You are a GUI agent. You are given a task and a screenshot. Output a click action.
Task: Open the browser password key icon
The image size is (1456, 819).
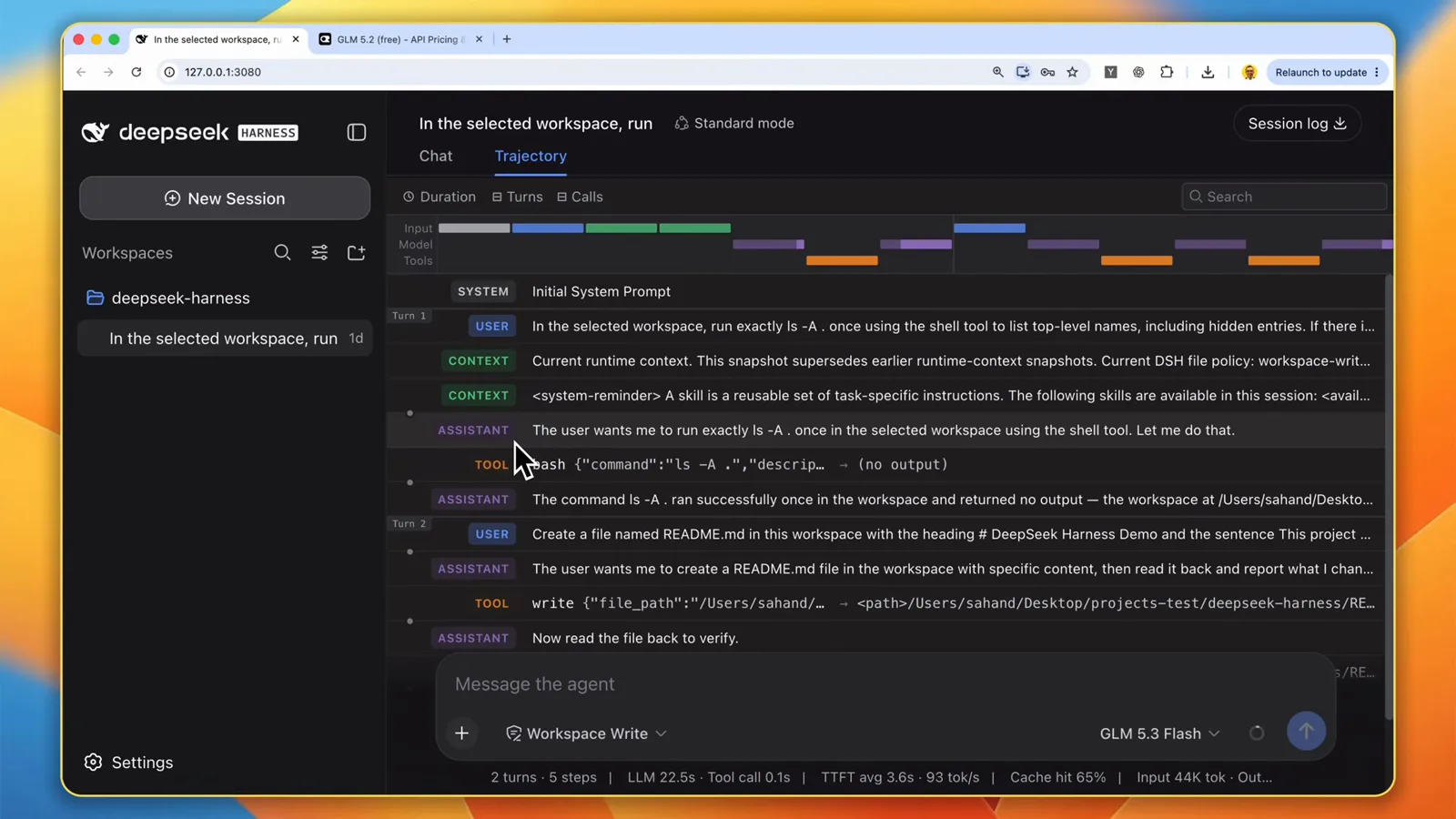click(1047, 72)
